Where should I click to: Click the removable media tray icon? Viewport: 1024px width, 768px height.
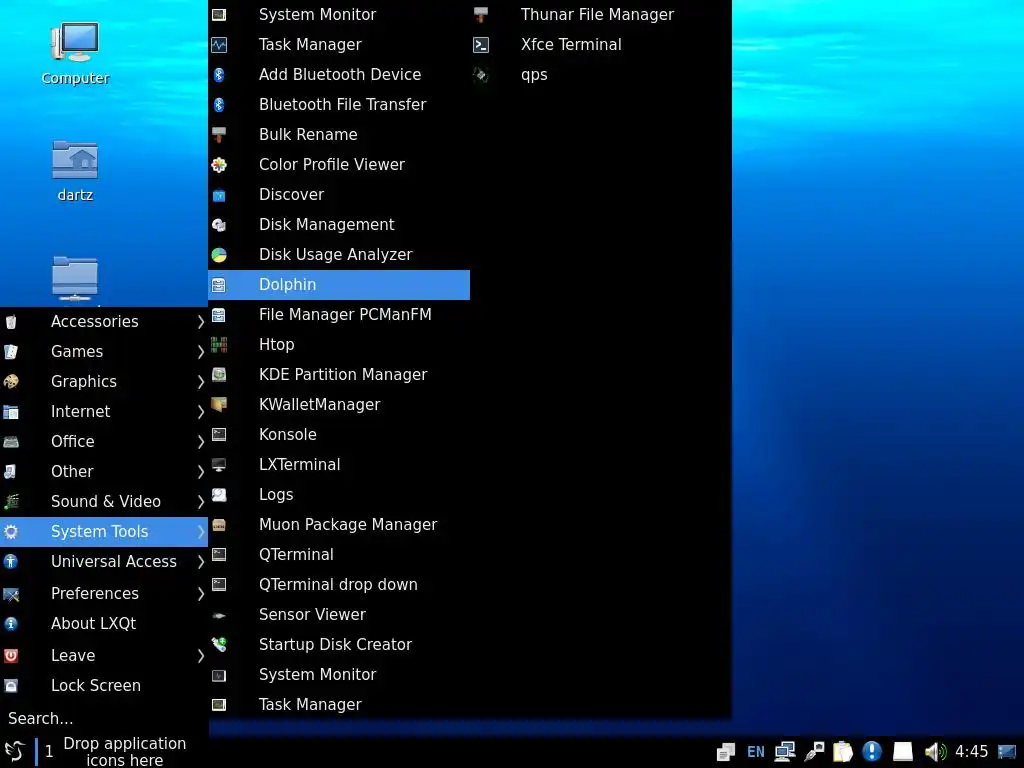tap(903, 752)
